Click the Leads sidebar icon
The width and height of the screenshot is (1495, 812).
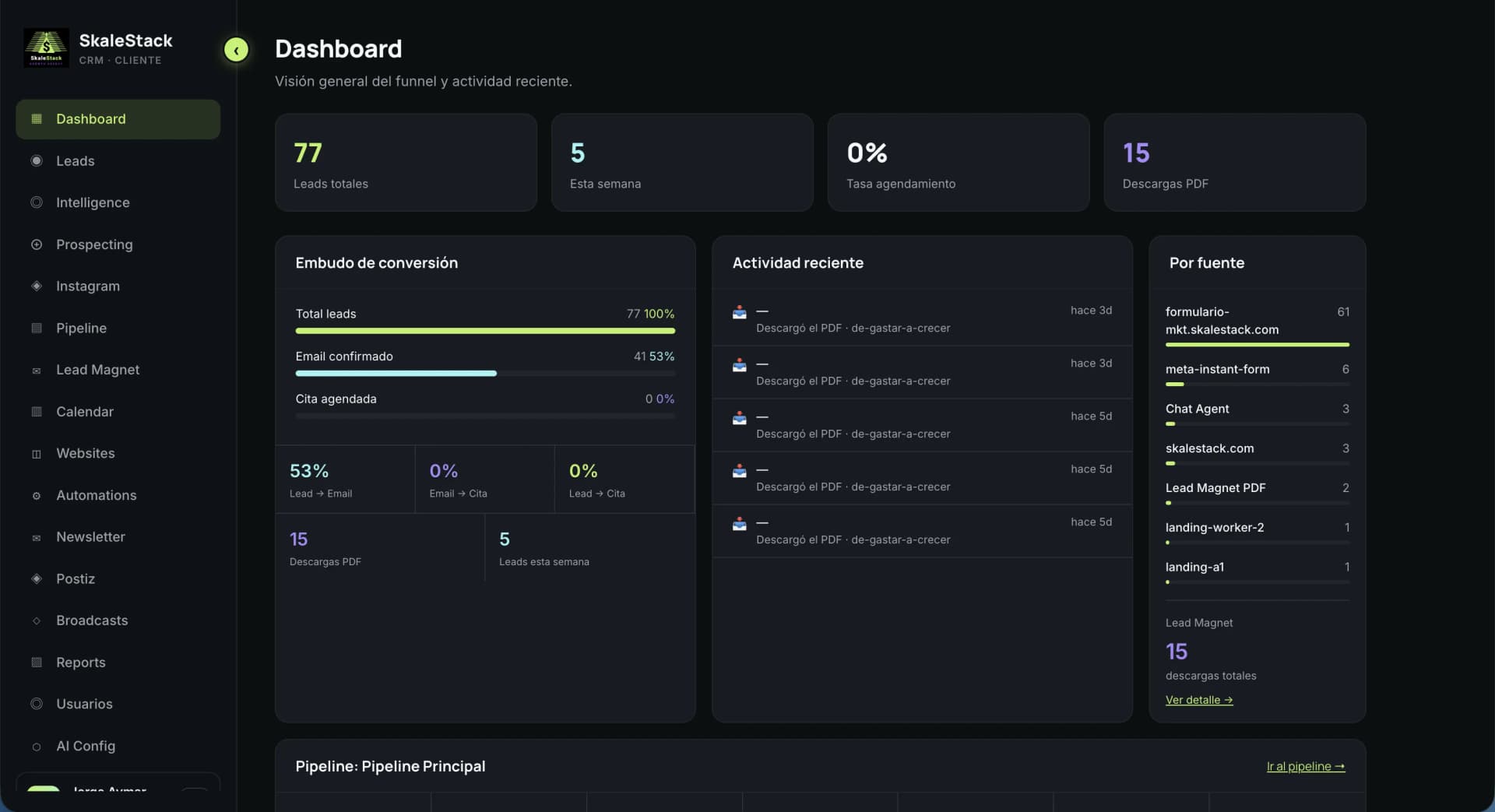[37, 160]
